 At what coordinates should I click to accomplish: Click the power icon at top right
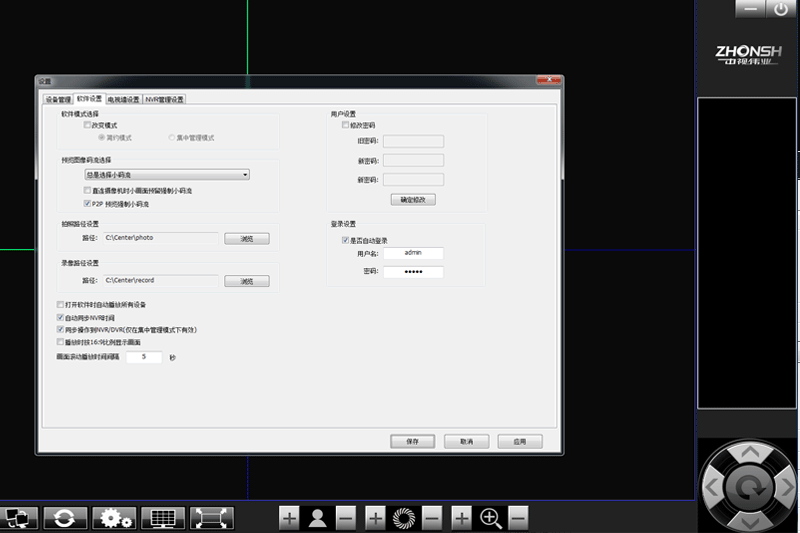coord(780,9)
